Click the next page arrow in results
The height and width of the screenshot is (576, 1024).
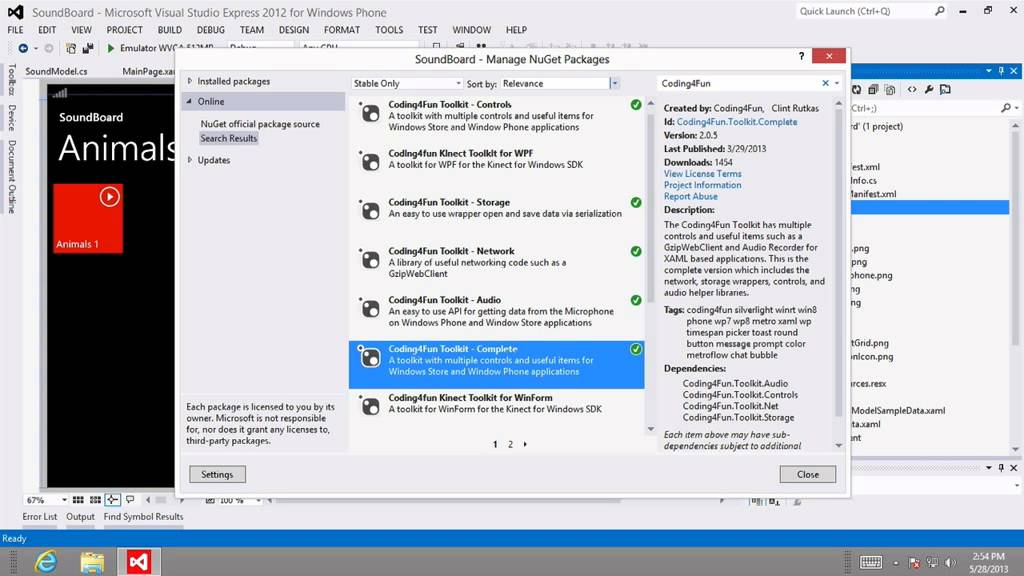pos(525,444)
